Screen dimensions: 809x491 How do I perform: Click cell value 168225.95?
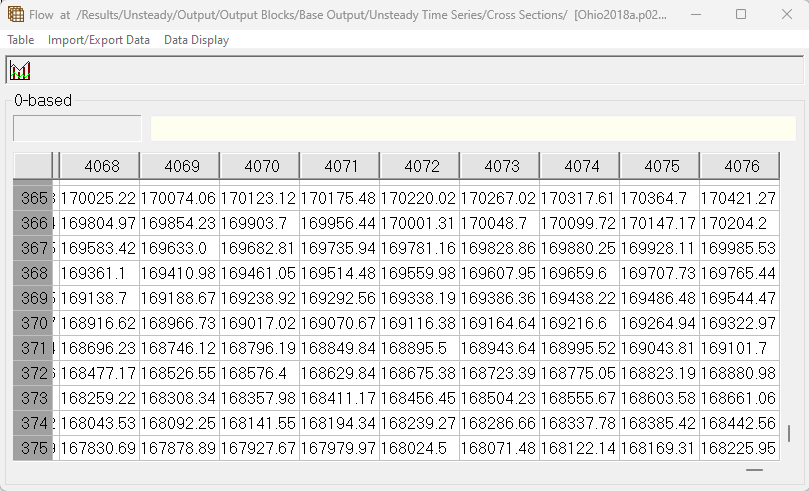point(739,448)
